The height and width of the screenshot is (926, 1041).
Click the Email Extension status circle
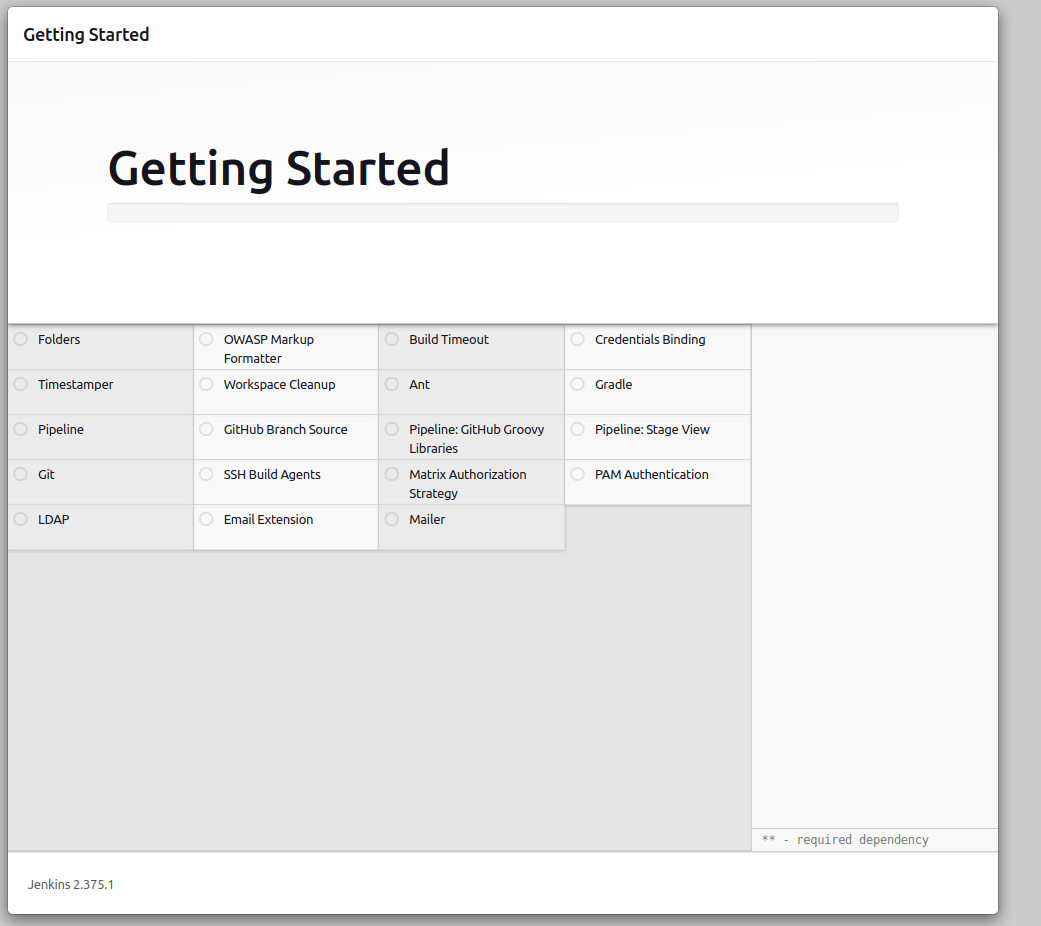point(206,520)
